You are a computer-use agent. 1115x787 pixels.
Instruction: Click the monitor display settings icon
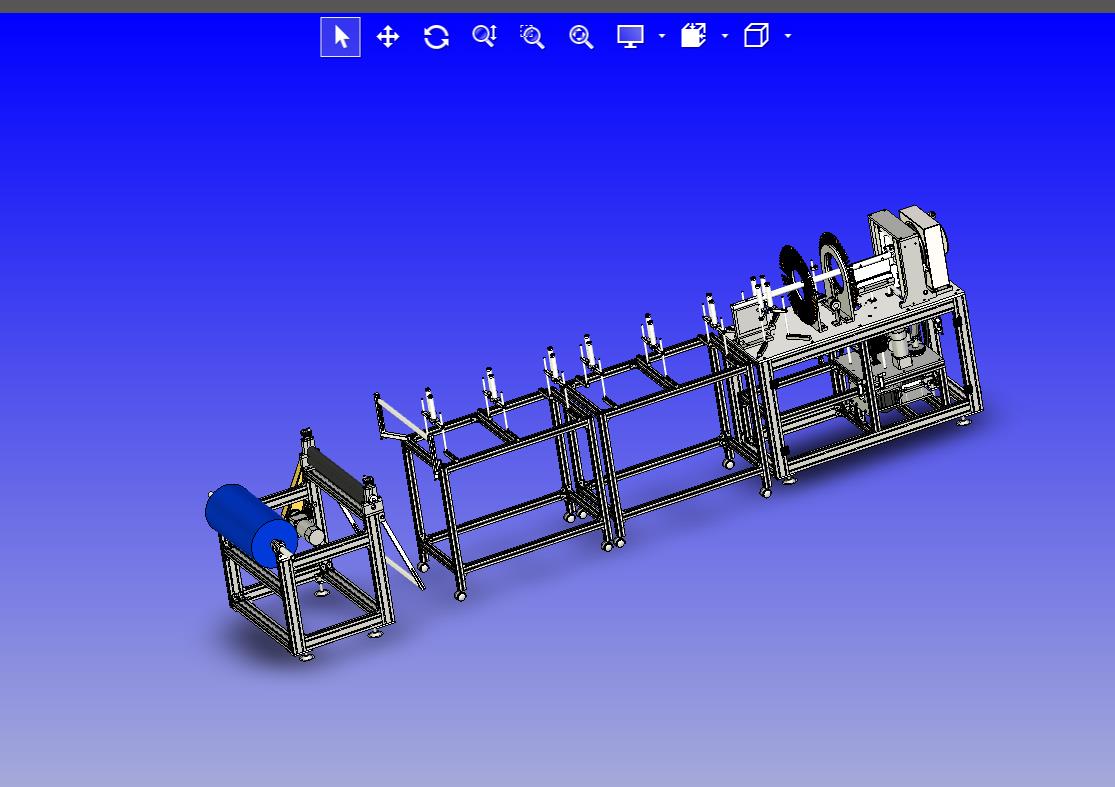pyautogui.click(x=630, y=36)
